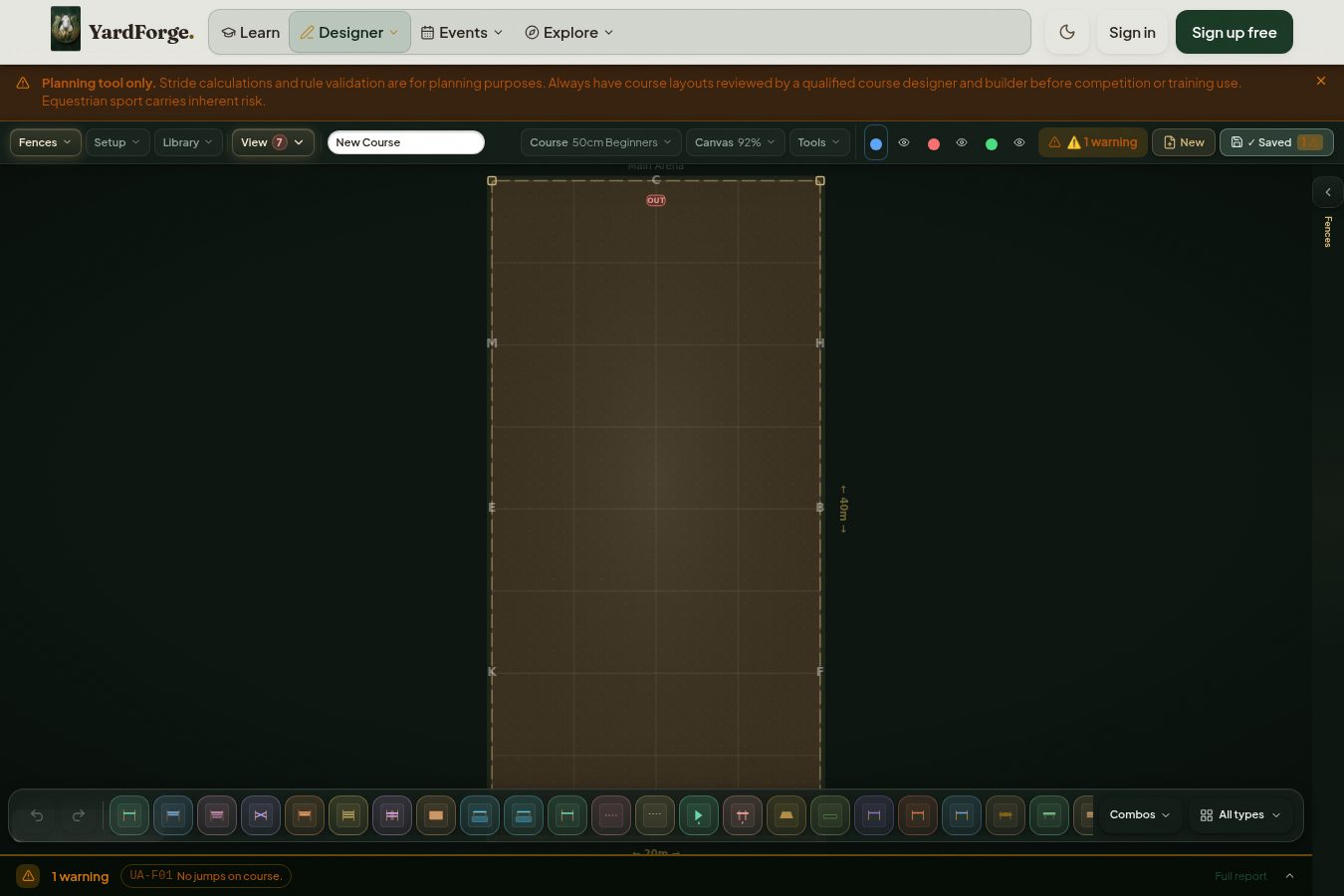This screenshot has height=896, width=1344.
Task: Toggle dark mode with moon icon
Action: coord(1067,32)
